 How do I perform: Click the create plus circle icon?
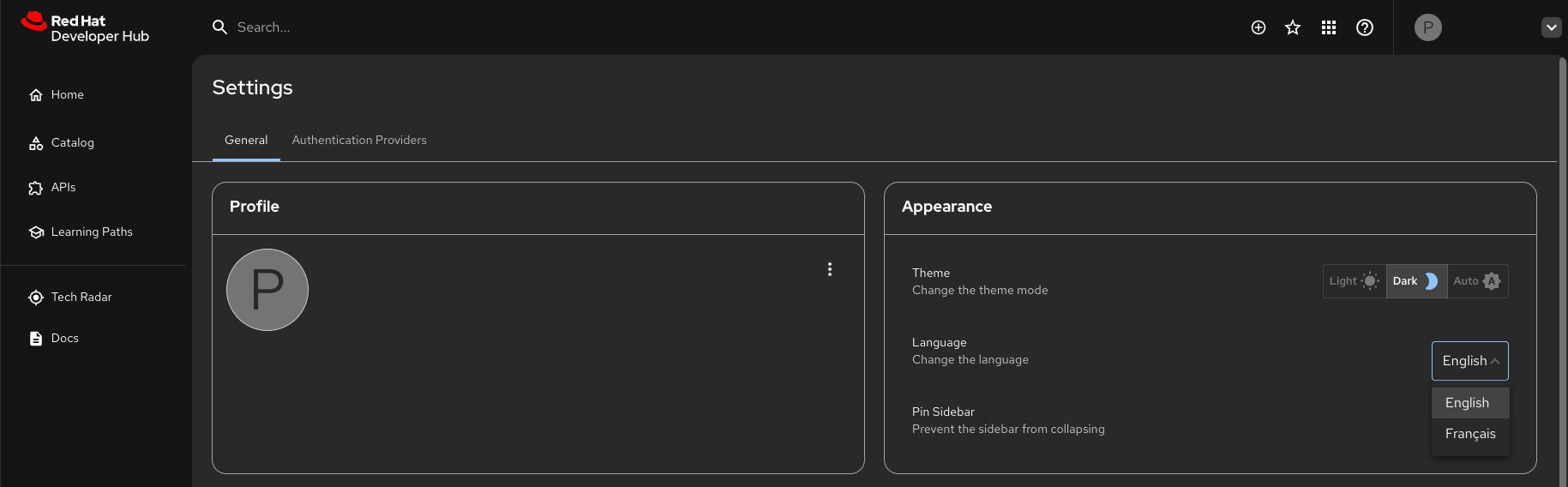pyautogui.click(x=1259, y=27)
